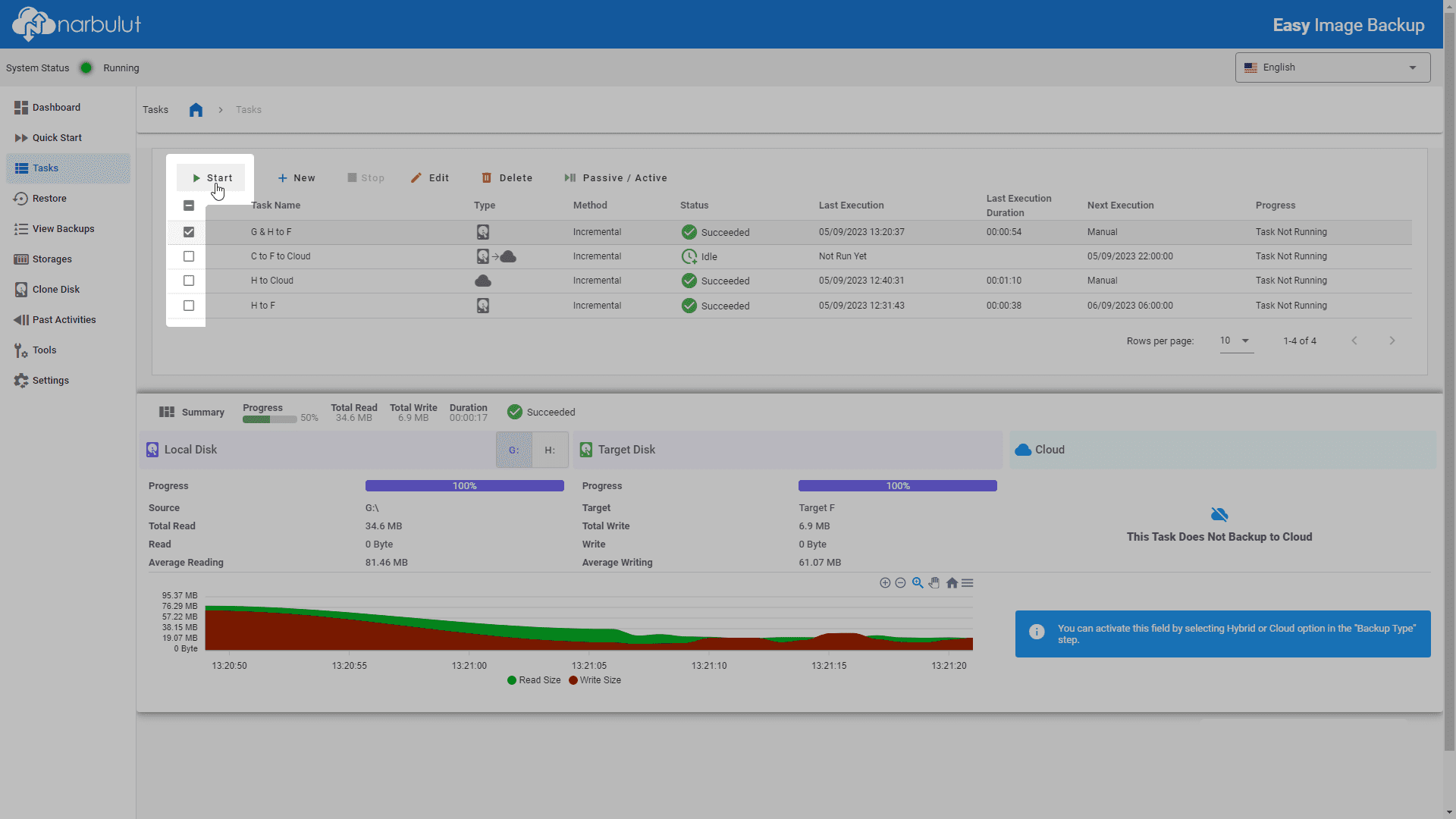Open the chart hamburger menu
The width and height of the screenshot is (1456, 819).
coord(968,583)
